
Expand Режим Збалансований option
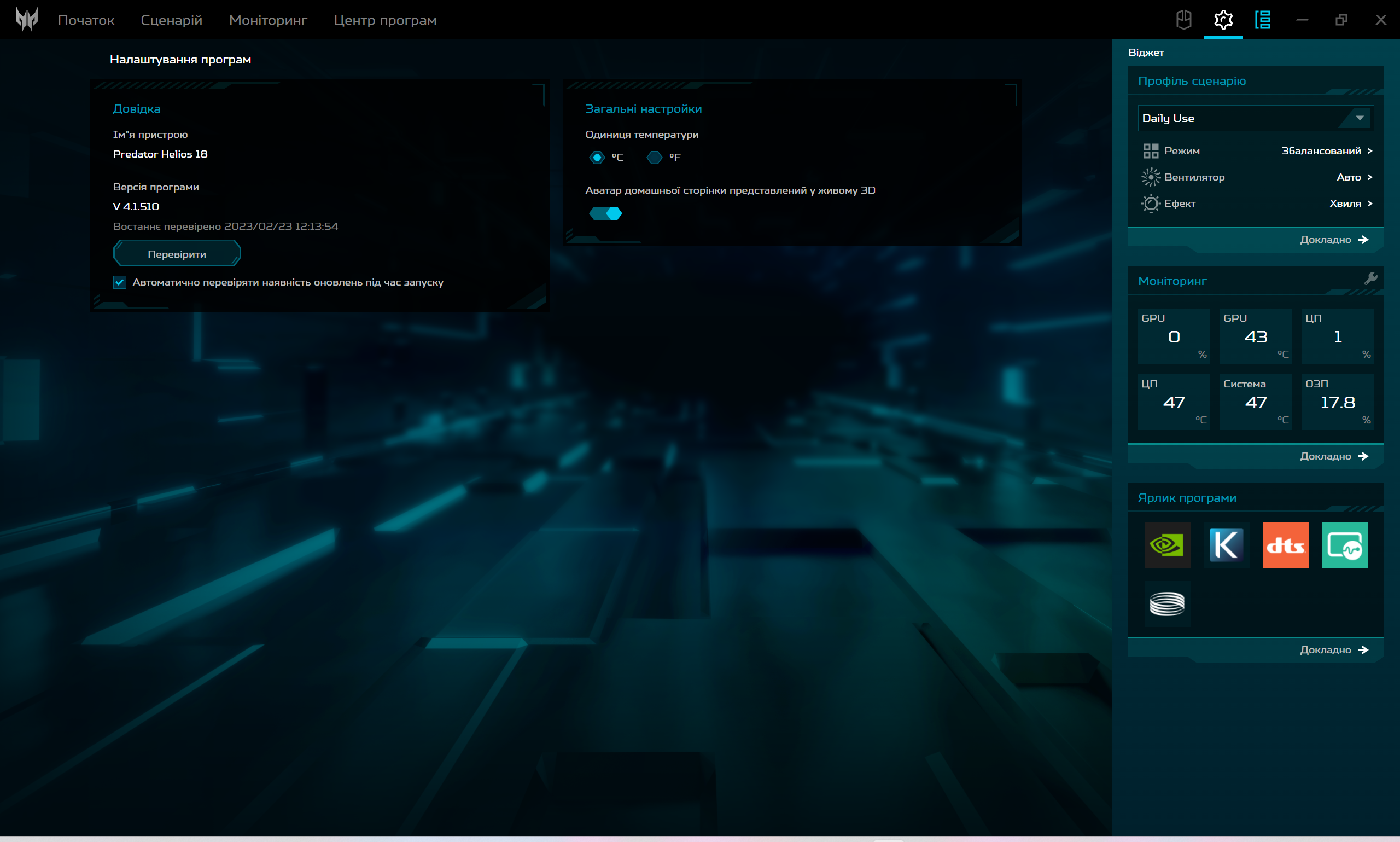1325,151
